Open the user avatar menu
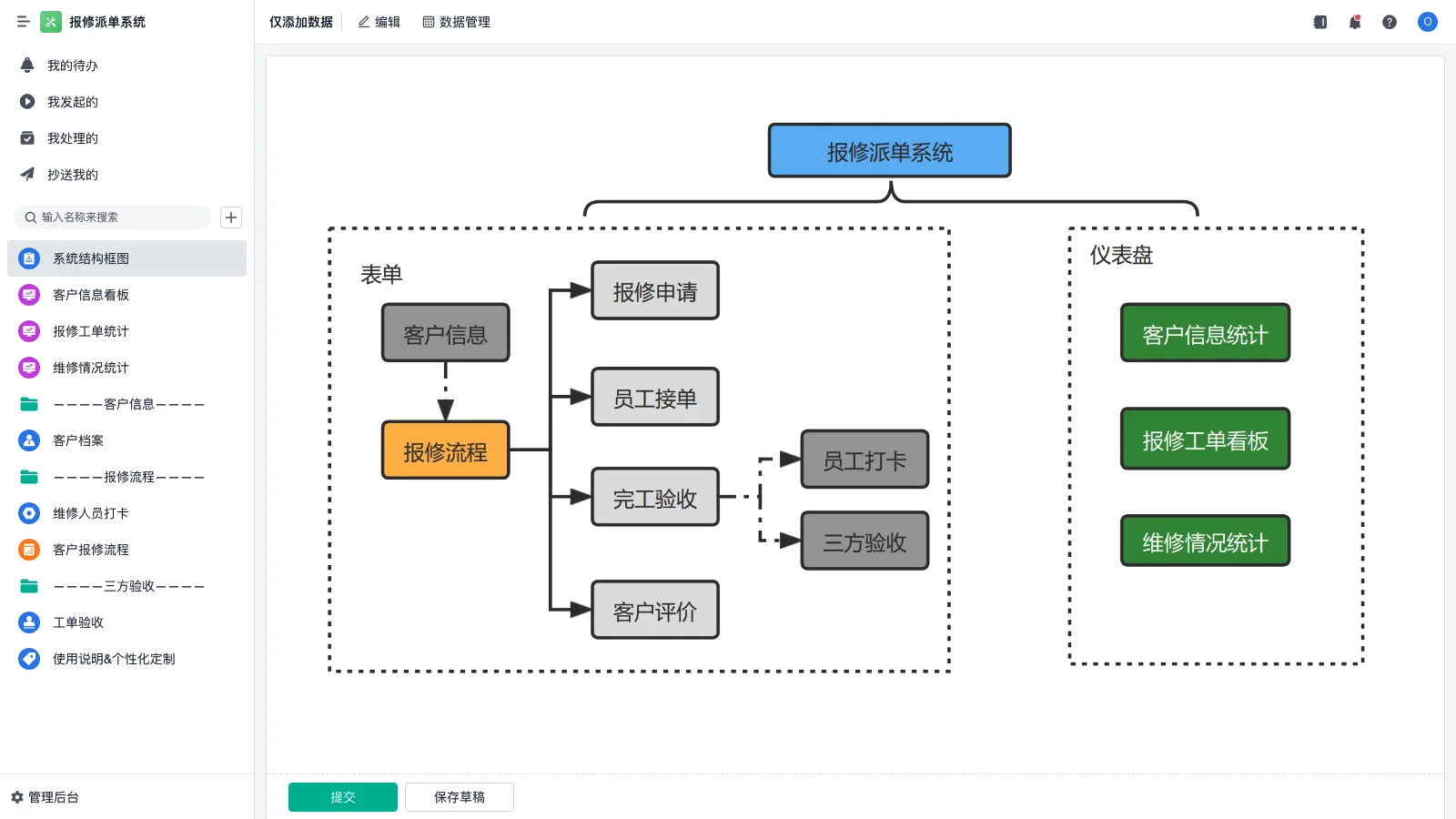 [x=1427, y=22]
